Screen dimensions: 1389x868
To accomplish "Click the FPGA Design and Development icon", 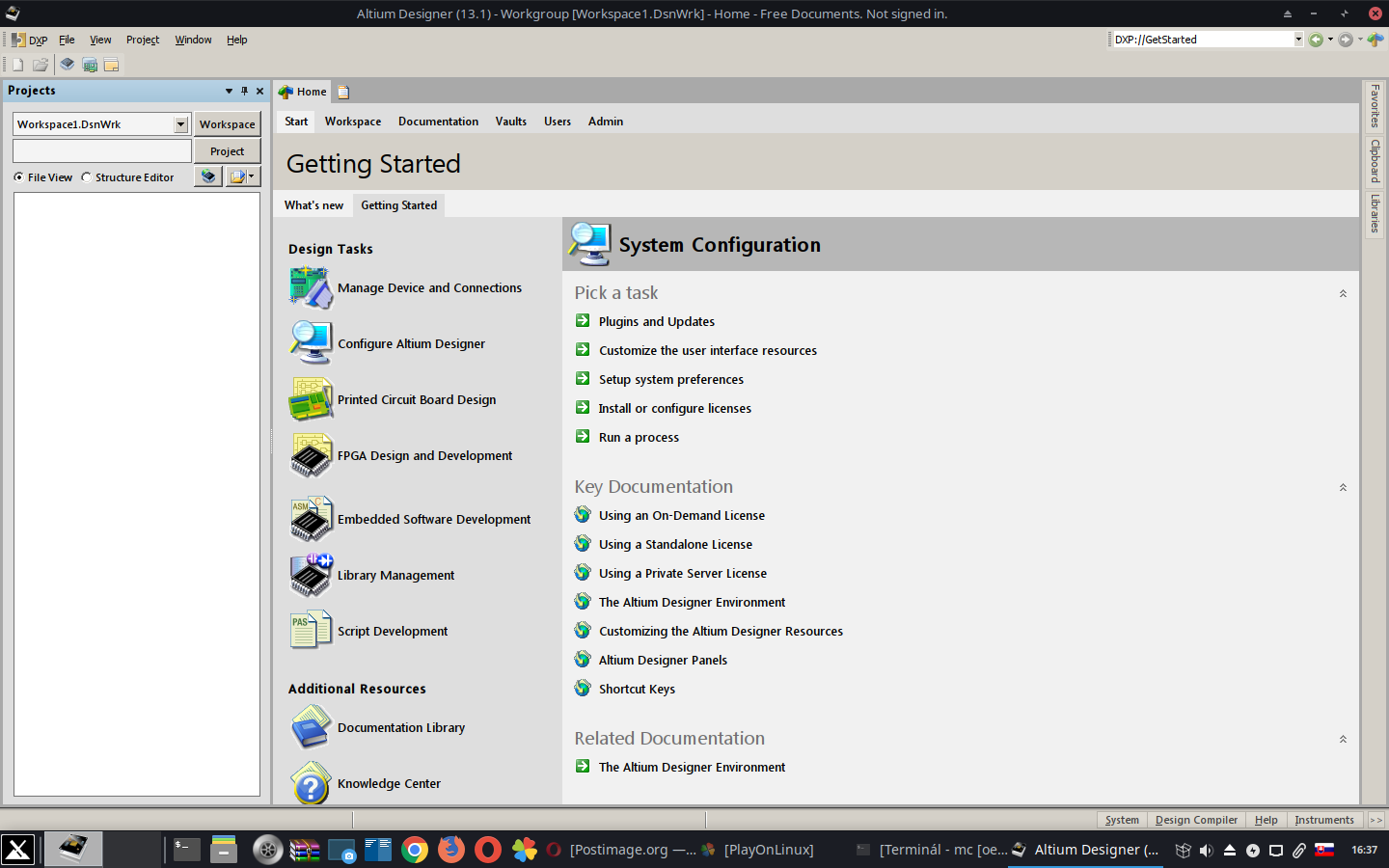I will coord(311,455).
